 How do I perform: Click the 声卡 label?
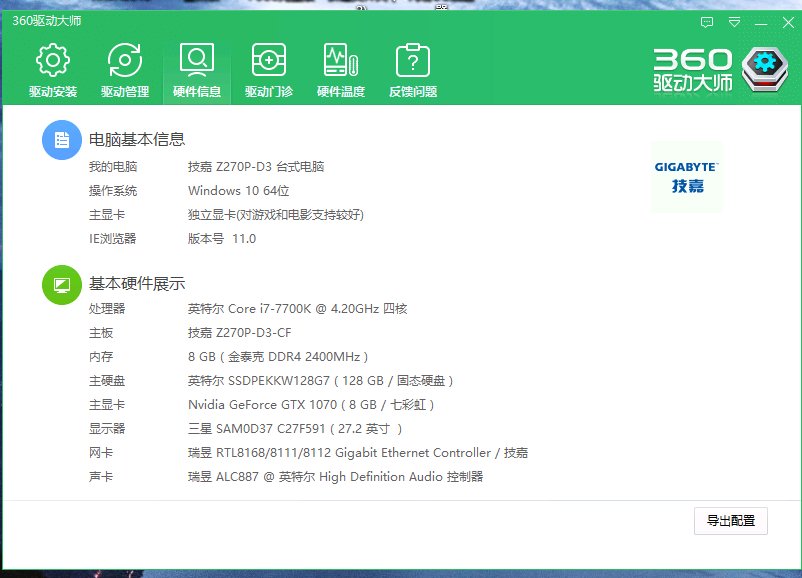(x=101, y=477)
